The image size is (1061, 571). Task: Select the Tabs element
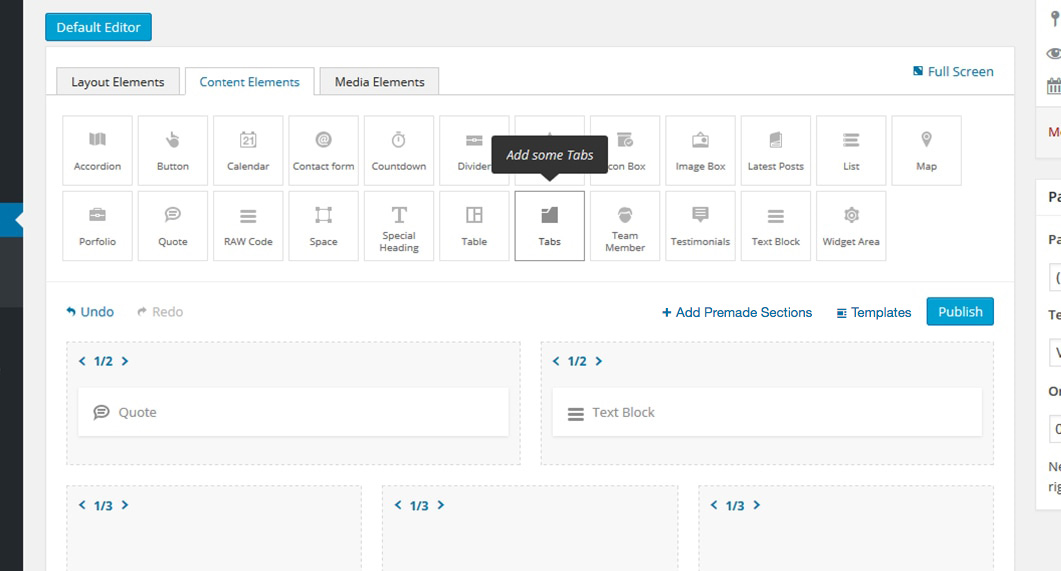[549, 226]
